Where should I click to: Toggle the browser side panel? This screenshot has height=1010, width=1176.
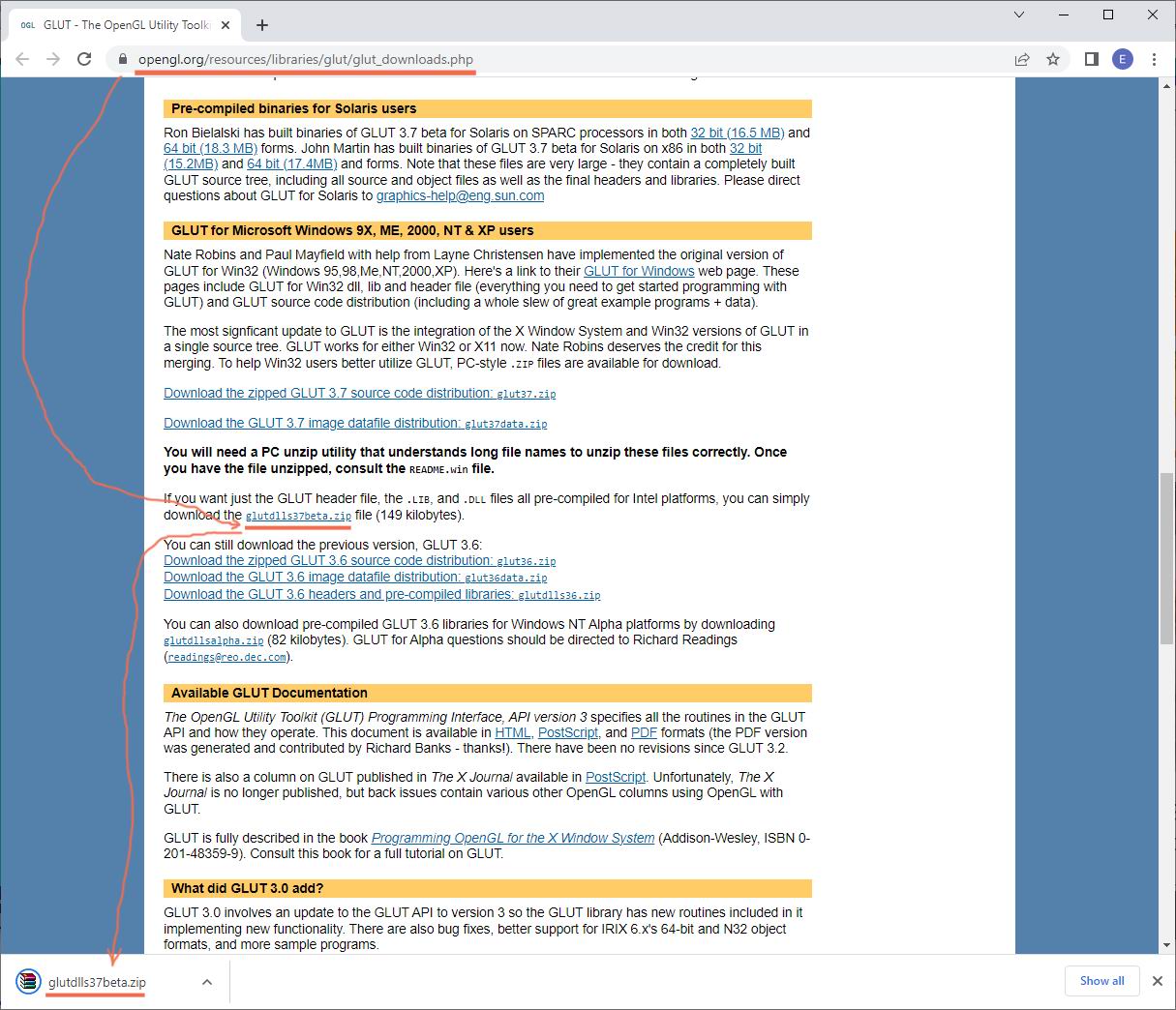[1091, 59]
